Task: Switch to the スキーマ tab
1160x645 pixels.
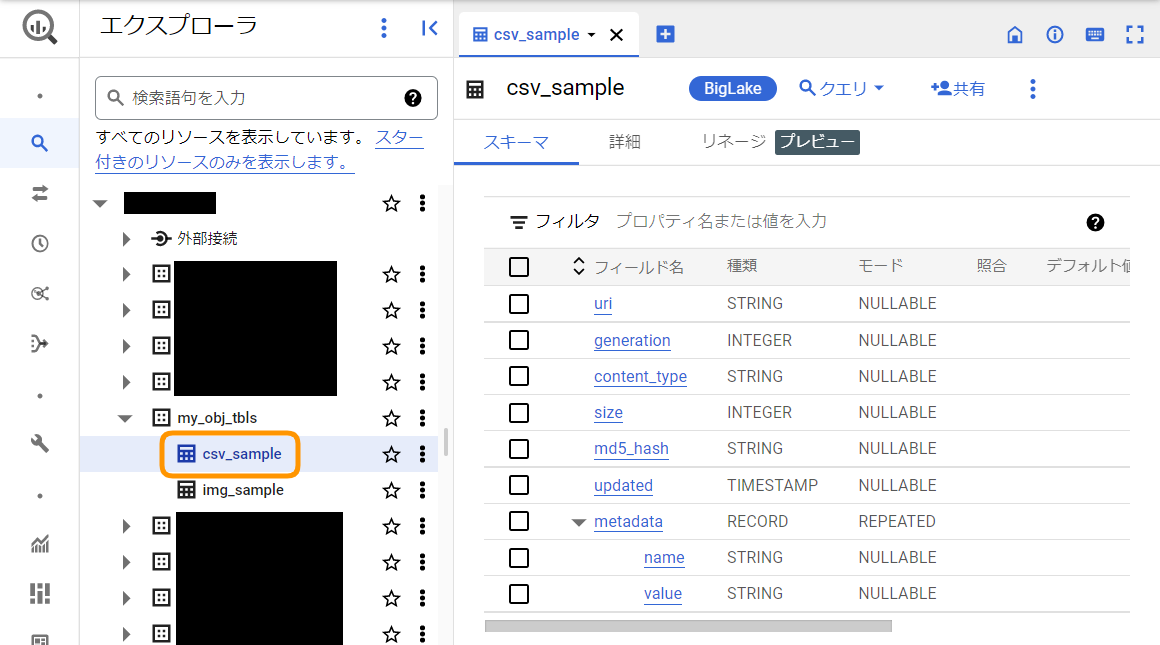Action: click(516, 142)
